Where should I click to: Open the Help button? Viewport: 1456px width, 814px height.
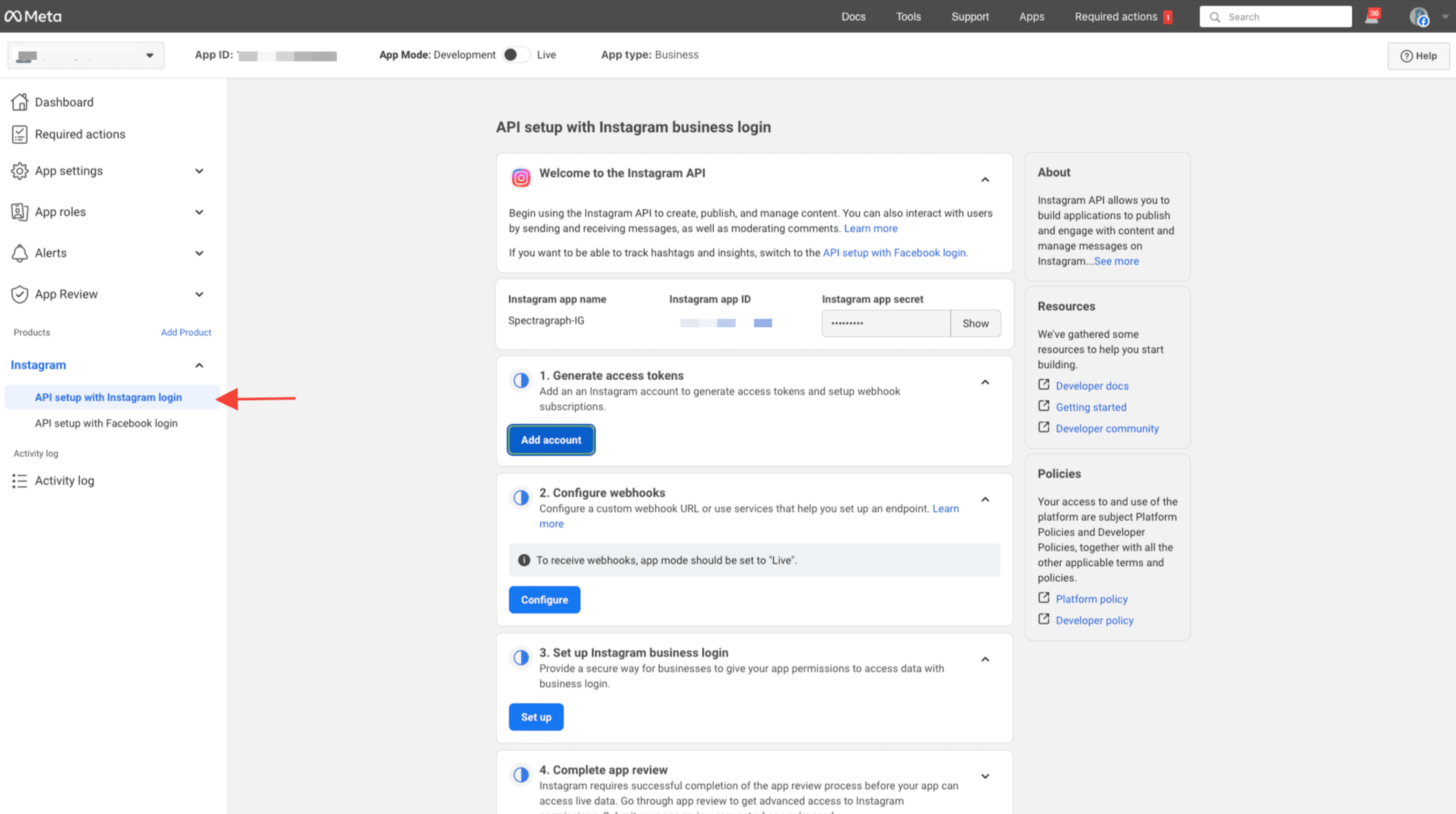tap(1418, 56)
